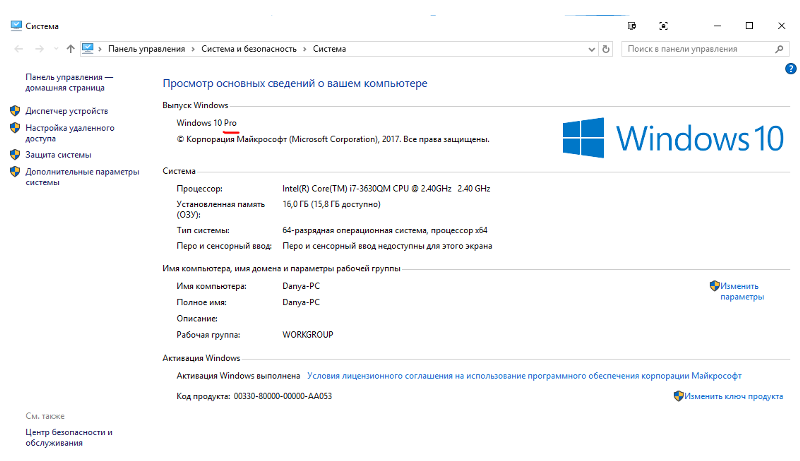Click the search magnifier icon
Screen dimensions: 800x461
coord(779,49)
